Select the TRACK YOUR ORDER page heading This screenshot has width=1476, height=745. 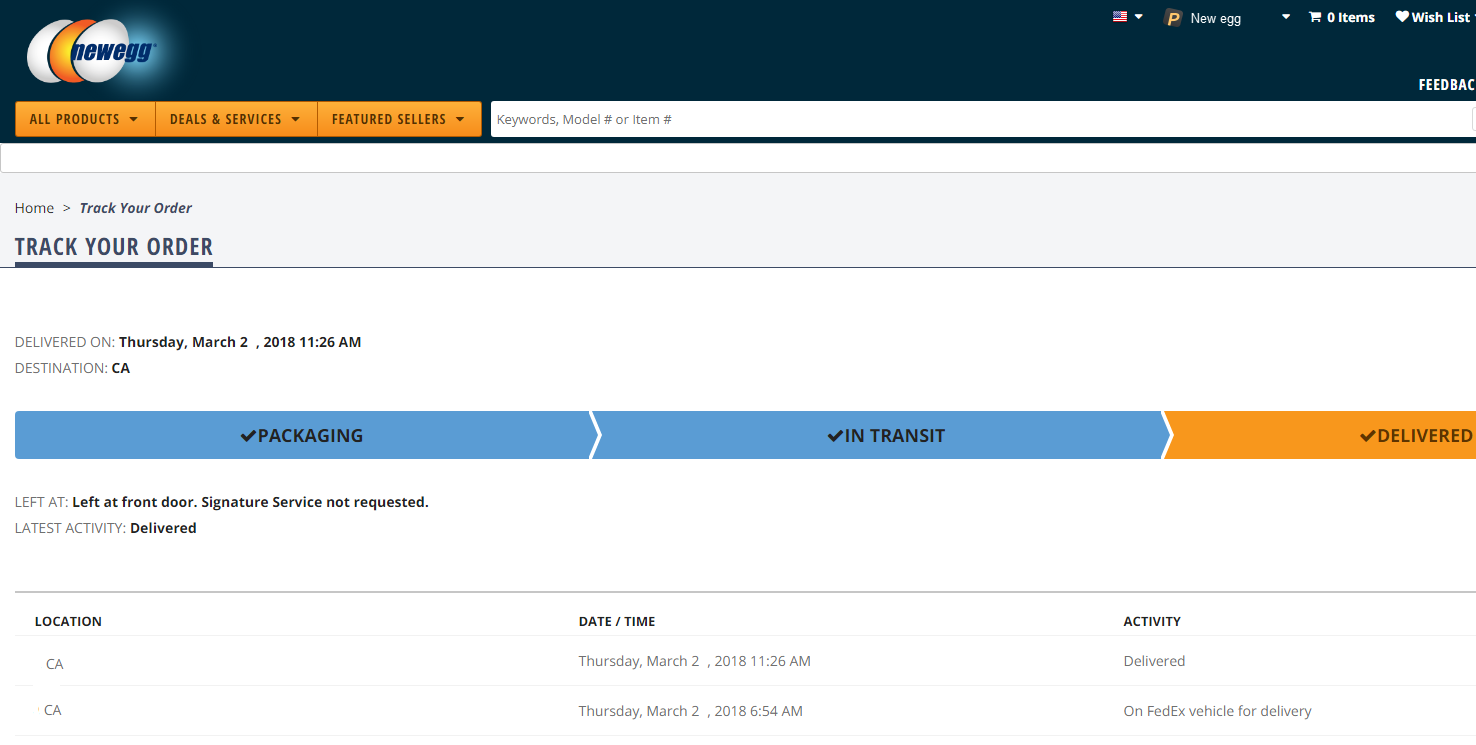pyautogui.click(x=114, y=247)
